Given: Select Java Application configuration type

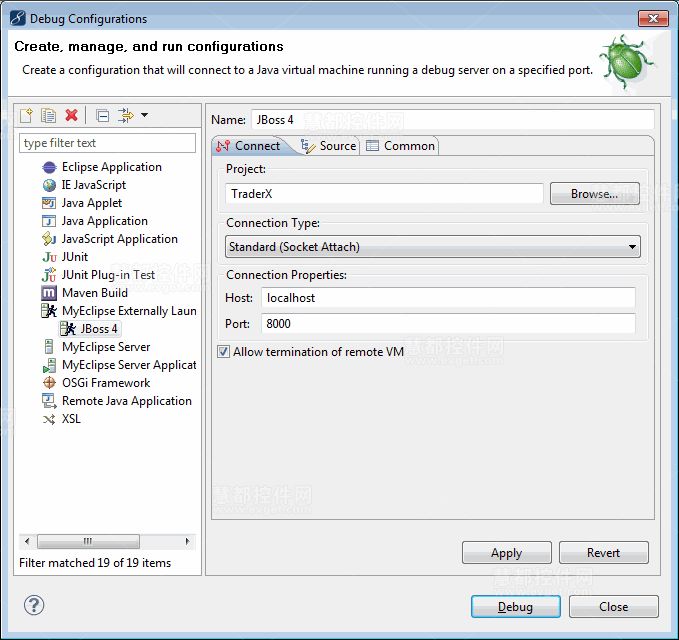Looking at the screenshot, I should [105, 221].
